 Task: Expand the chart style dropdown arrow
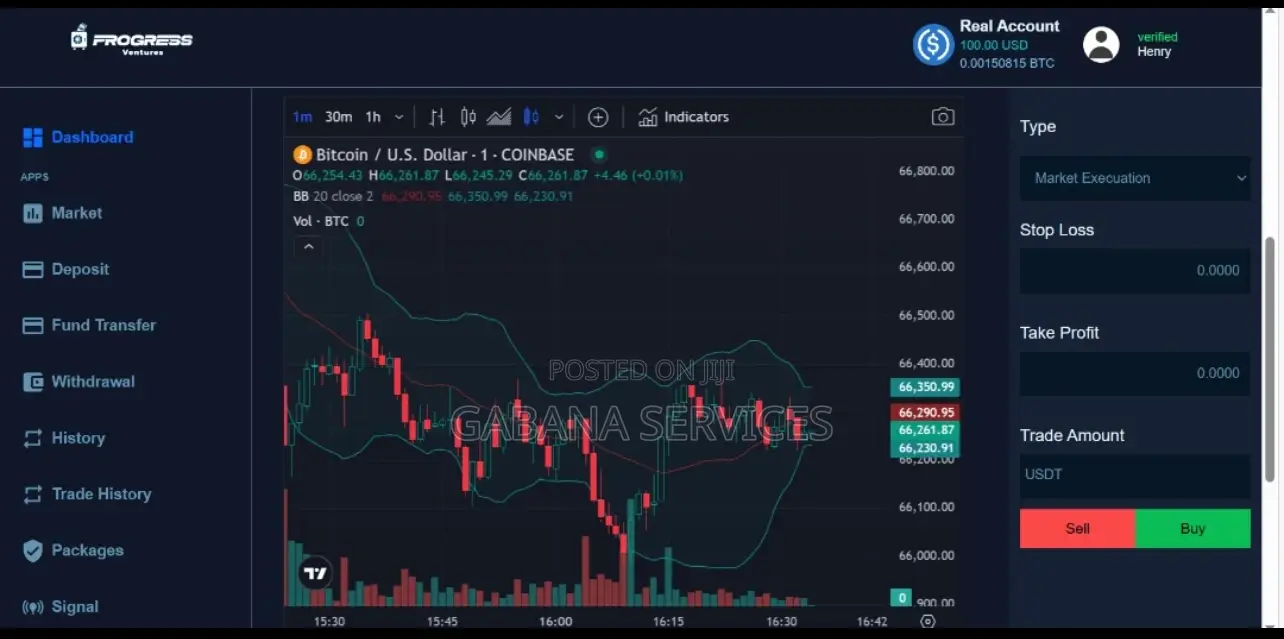tap(559, 117)
